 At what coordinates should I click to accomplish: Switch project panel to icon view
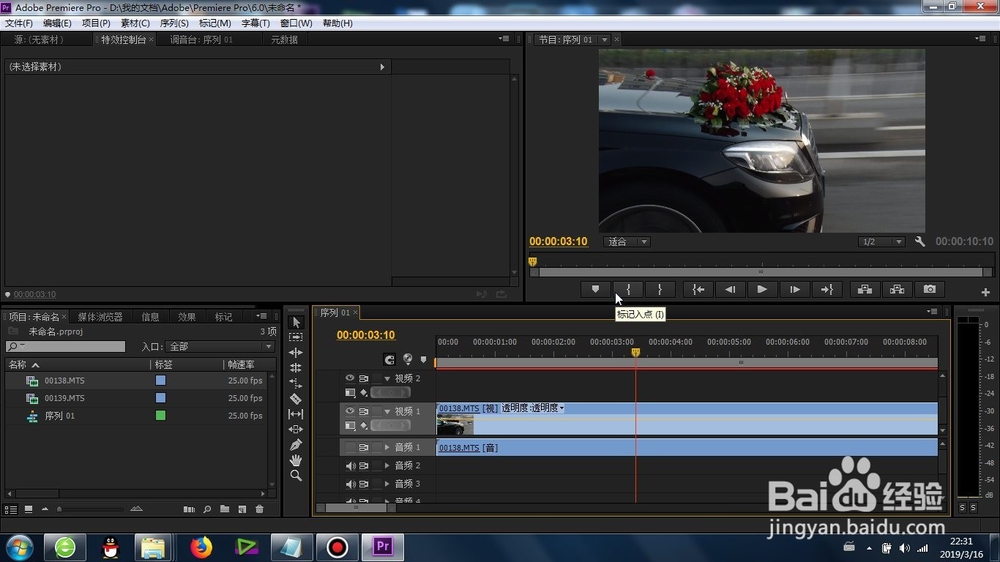29,509
